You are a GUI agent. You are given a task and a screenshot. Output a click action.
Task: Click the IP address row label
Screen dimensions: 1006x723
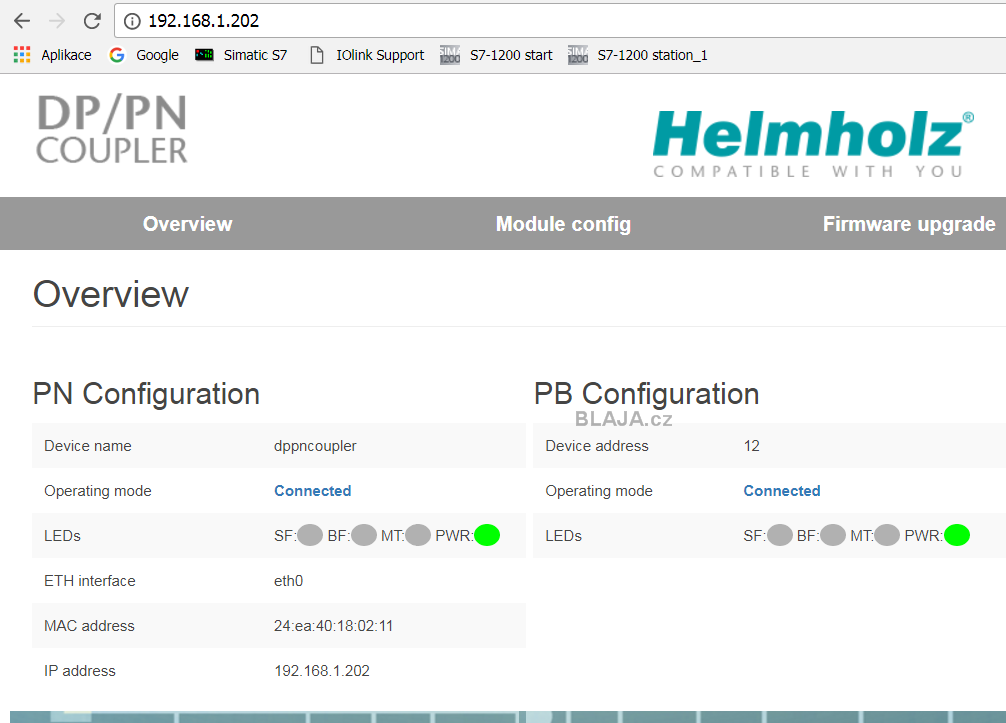click(x=80, y=670)
